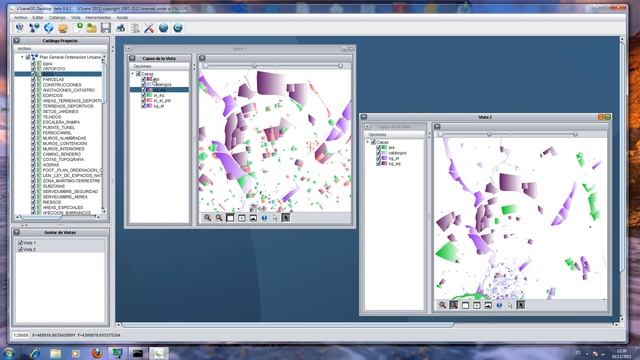
Task: Open the Catalogo menu
Action: 57,18
